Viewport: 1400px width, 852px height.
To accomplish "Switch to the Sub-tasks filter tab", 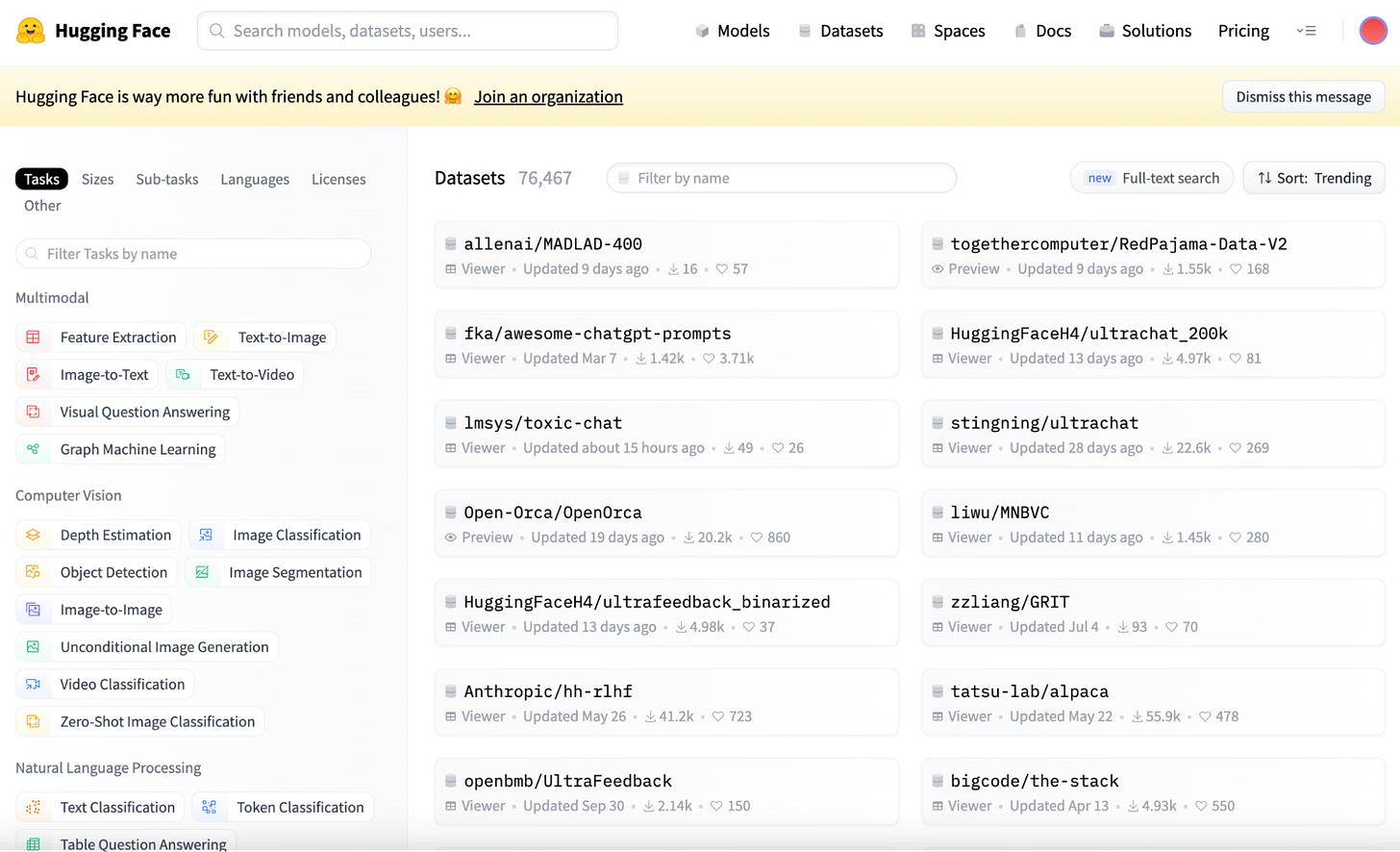I will point(167,179).
